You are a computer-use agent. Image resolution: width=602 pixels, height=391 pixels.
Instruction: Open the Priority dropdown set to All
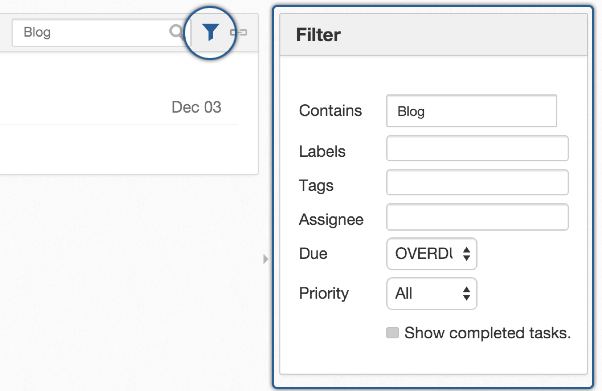click(432, 293)
